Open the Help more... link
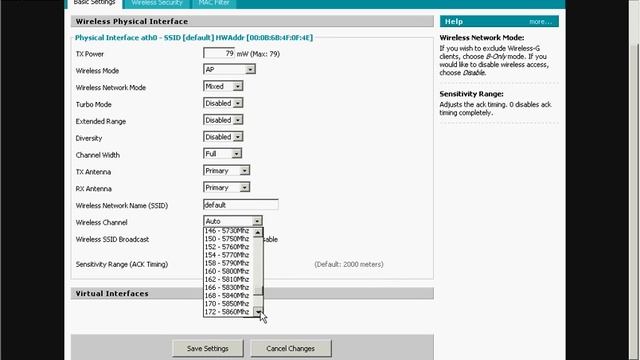The height and width of the screenshot is (360, 640). (x=540, y=22)
